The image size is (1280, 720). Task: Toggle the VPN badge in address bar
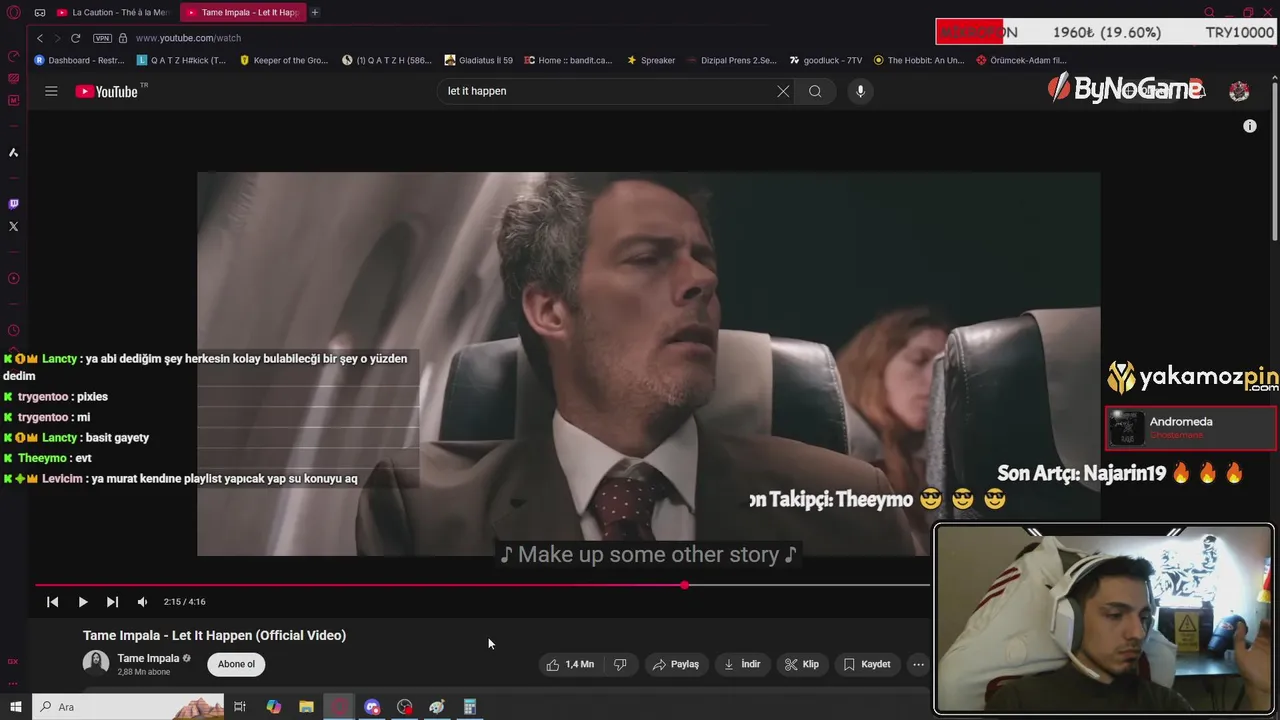pos(102,38)
